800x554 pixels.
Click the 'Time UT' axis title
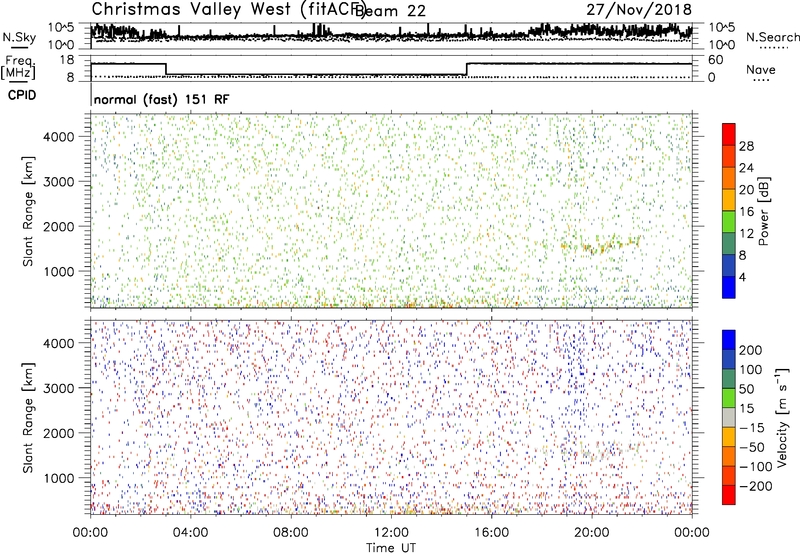(x=391, y=548)
